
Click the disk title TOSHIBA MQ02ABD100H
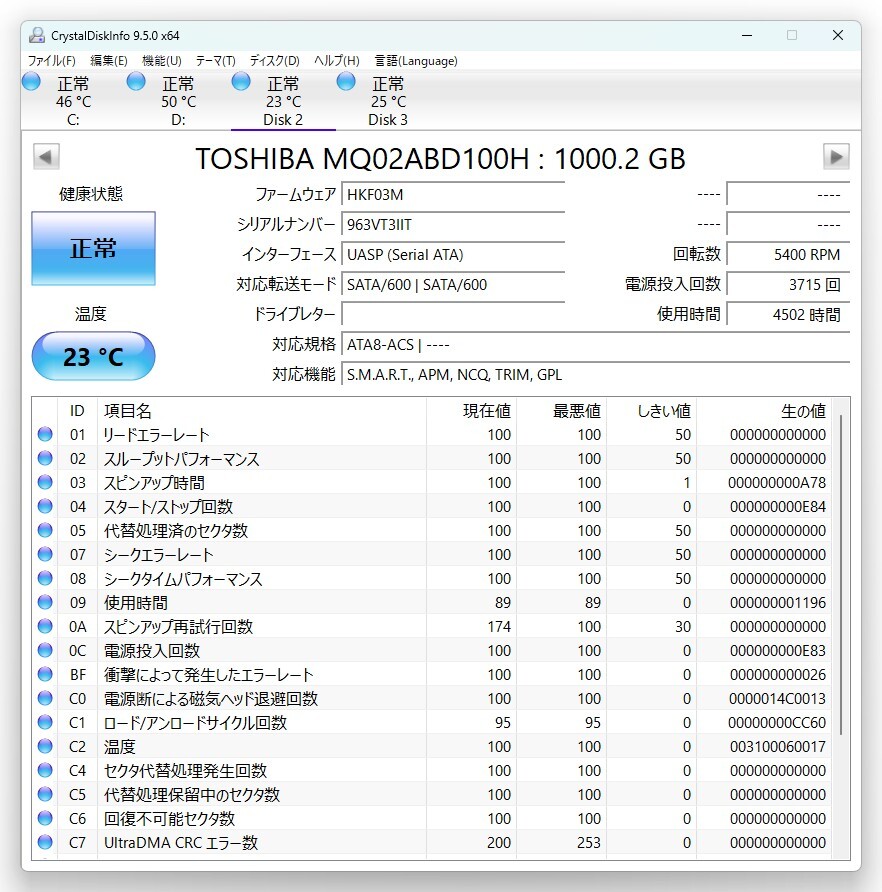click(440, 159)
